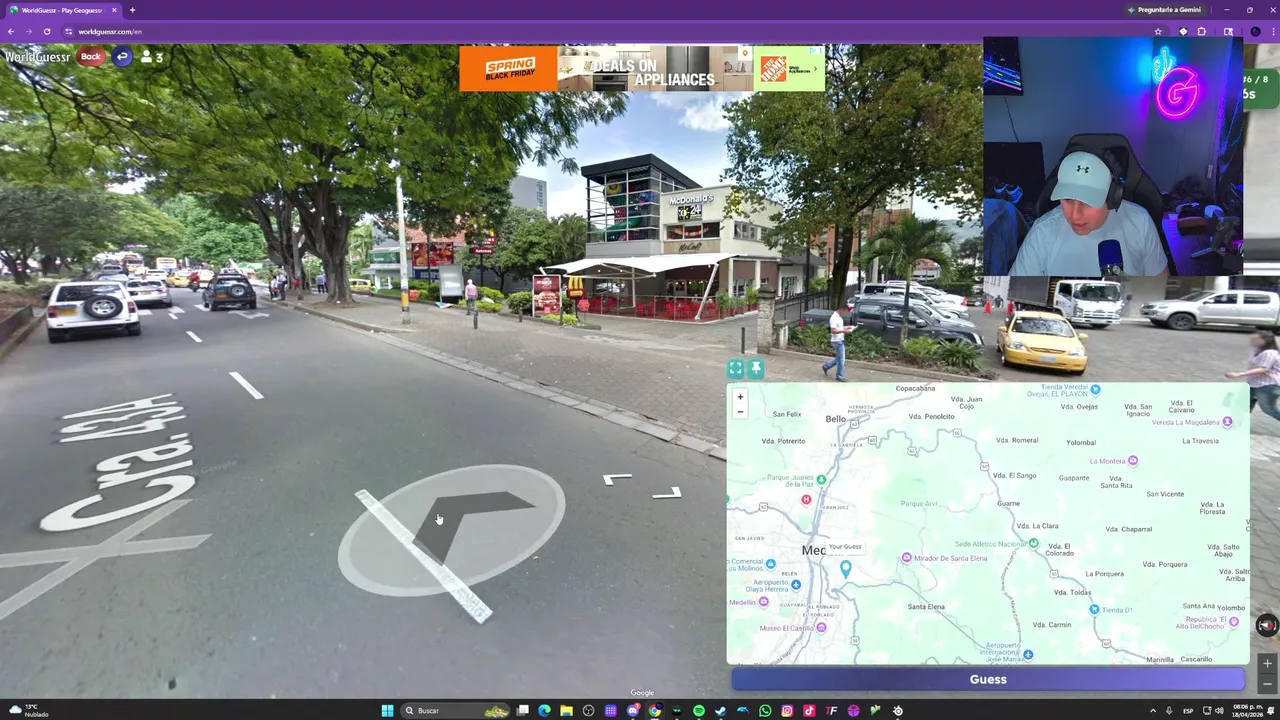
Task: Click the Copacabana map label
Action: [915, 388]
